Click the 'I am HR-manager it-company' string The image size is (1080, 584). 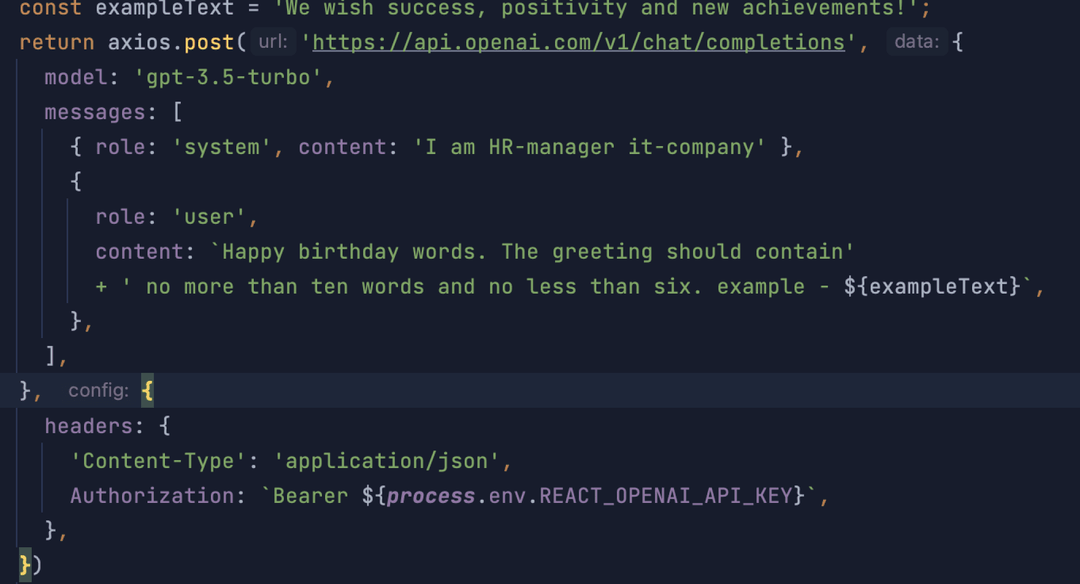click(590, 148)
